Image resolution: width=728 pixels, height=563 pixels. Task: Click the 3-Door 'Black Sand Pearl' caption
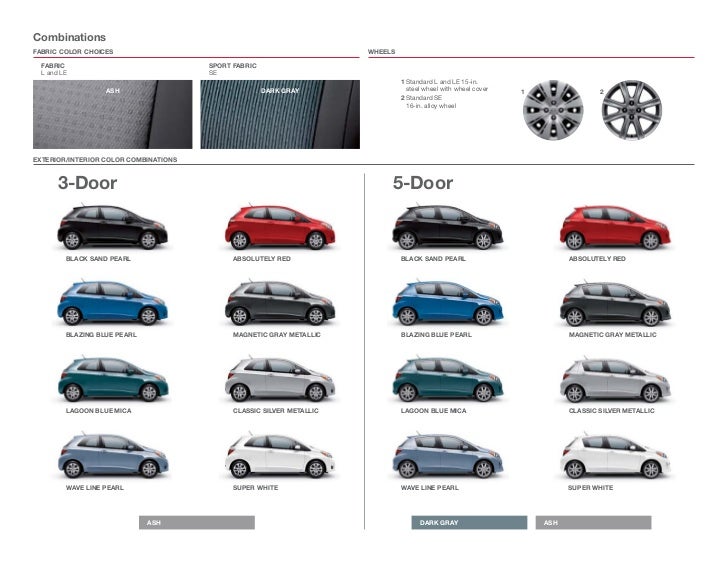coord(98,259)
